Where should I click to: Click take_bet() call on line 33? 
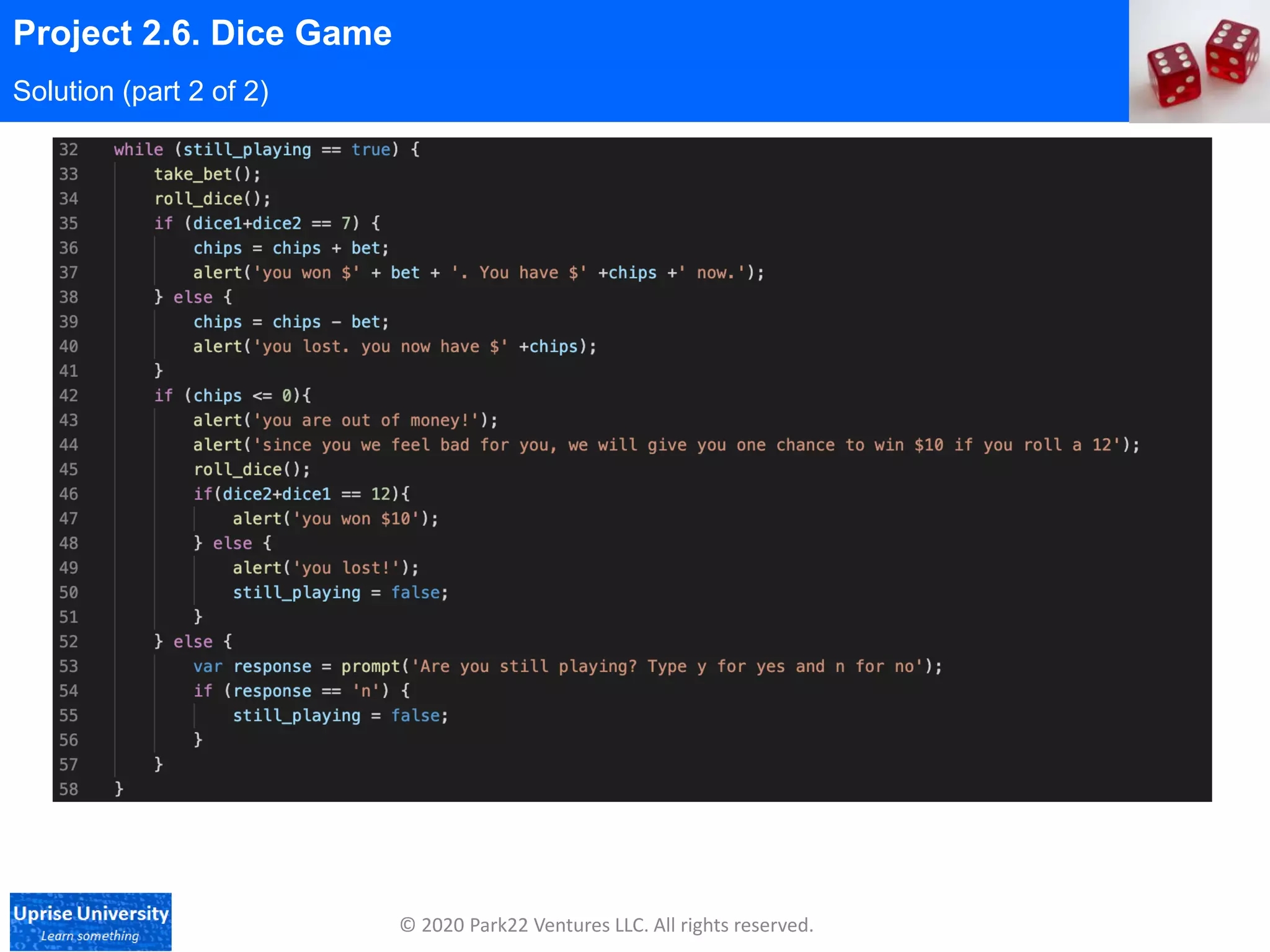pyautogui.click(x=207, y=174)
